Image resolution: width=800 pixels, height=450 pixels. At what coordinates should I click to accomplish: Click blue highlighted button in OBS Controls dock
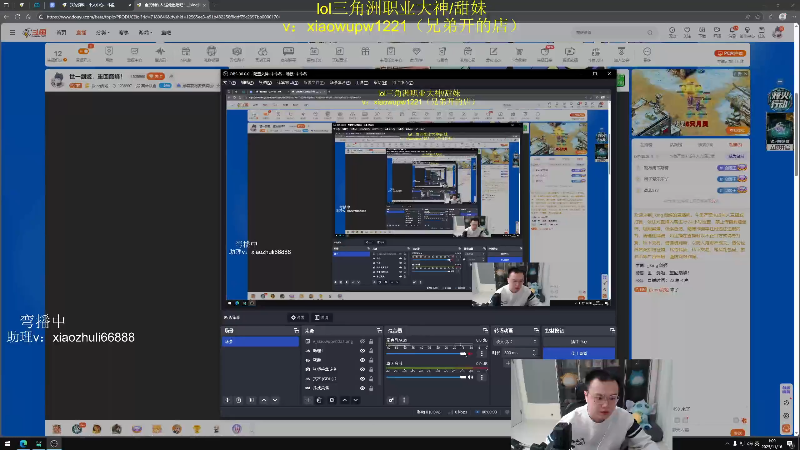579,353
